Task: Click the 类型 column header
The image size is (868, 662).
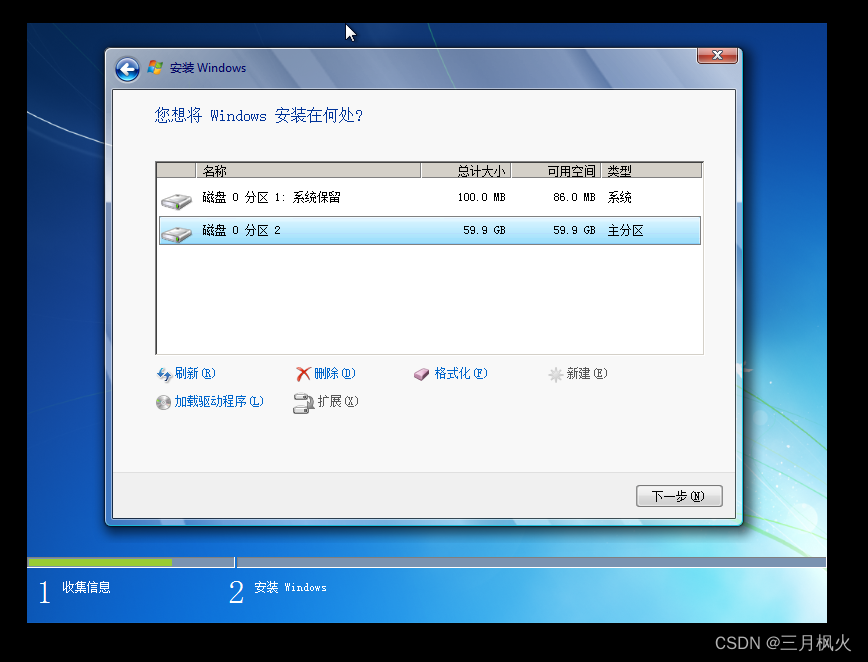Action: (652, 171)
